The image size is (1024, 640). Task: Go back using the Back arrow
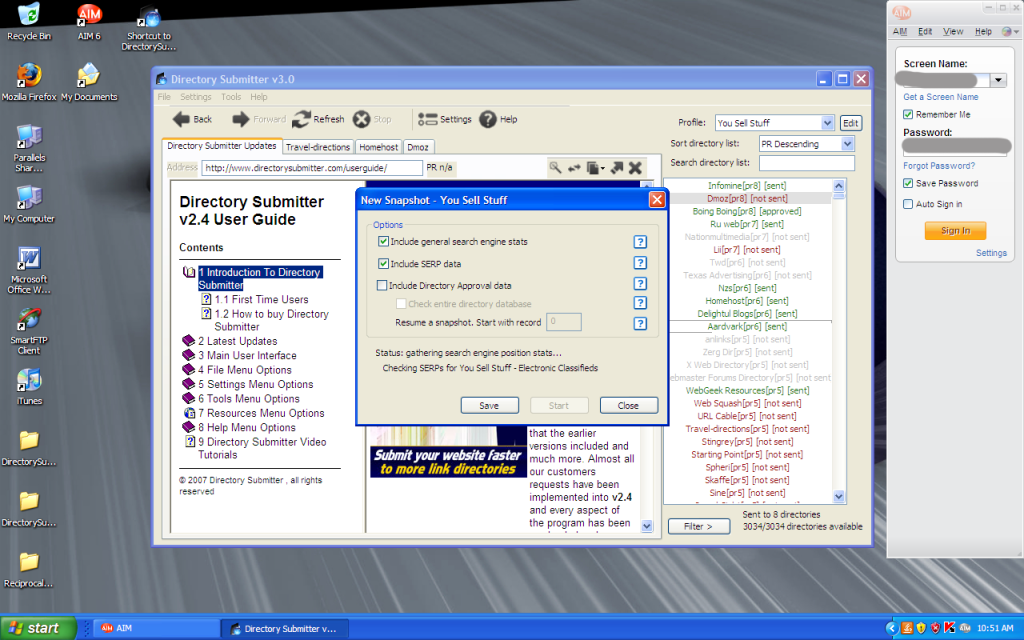192,120
